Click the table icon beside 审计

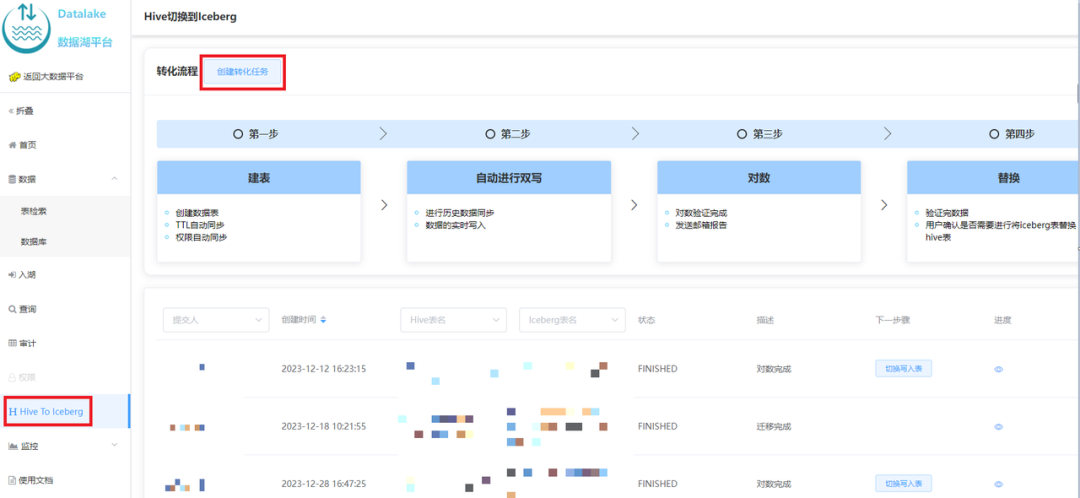(x=12, y=343)
